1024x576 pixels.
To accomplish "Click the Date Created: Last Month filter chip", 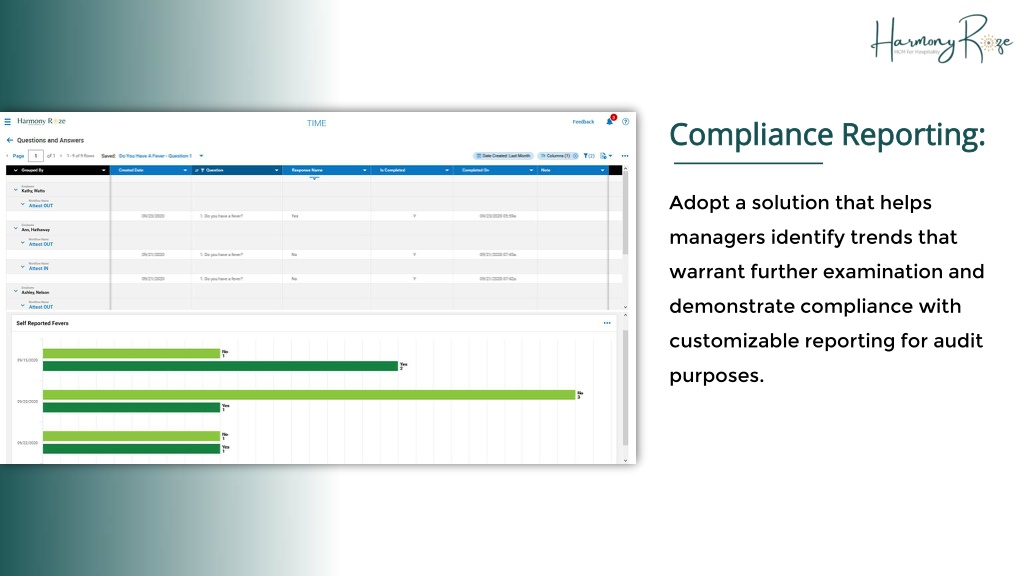I will click(x=503, y=156).
